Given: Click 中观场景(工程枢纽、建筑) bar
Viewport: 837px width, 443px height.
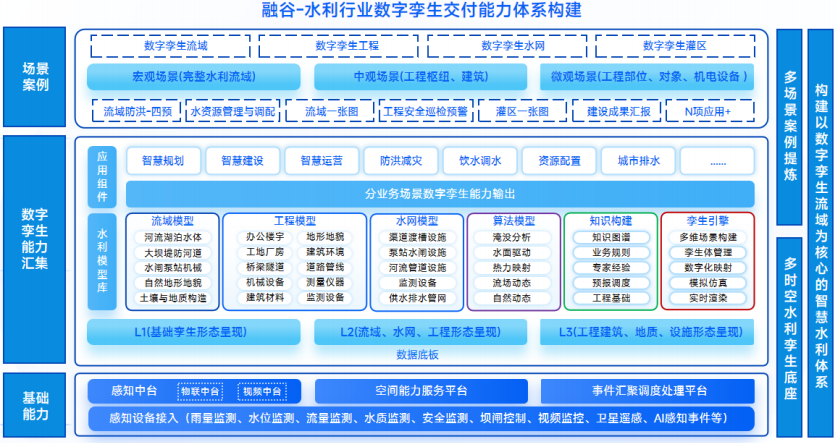Looking at the screenshot, I should pos(421,77).
